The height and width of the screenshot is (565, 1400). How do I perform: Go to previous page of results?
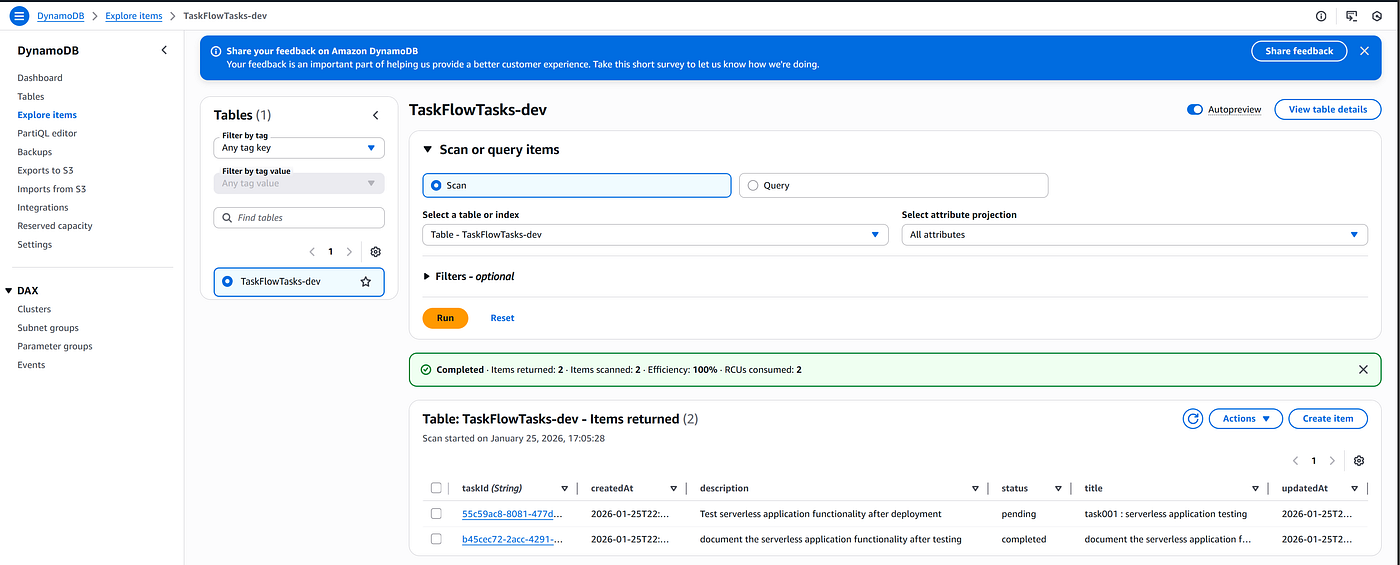(x=1296, y=461)
